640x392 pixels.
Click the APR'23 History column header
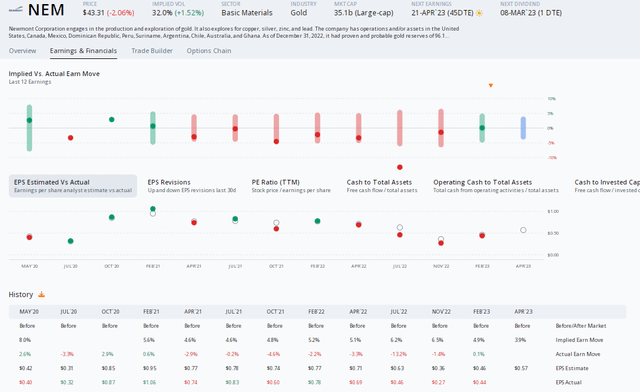[x=523, y=312]
